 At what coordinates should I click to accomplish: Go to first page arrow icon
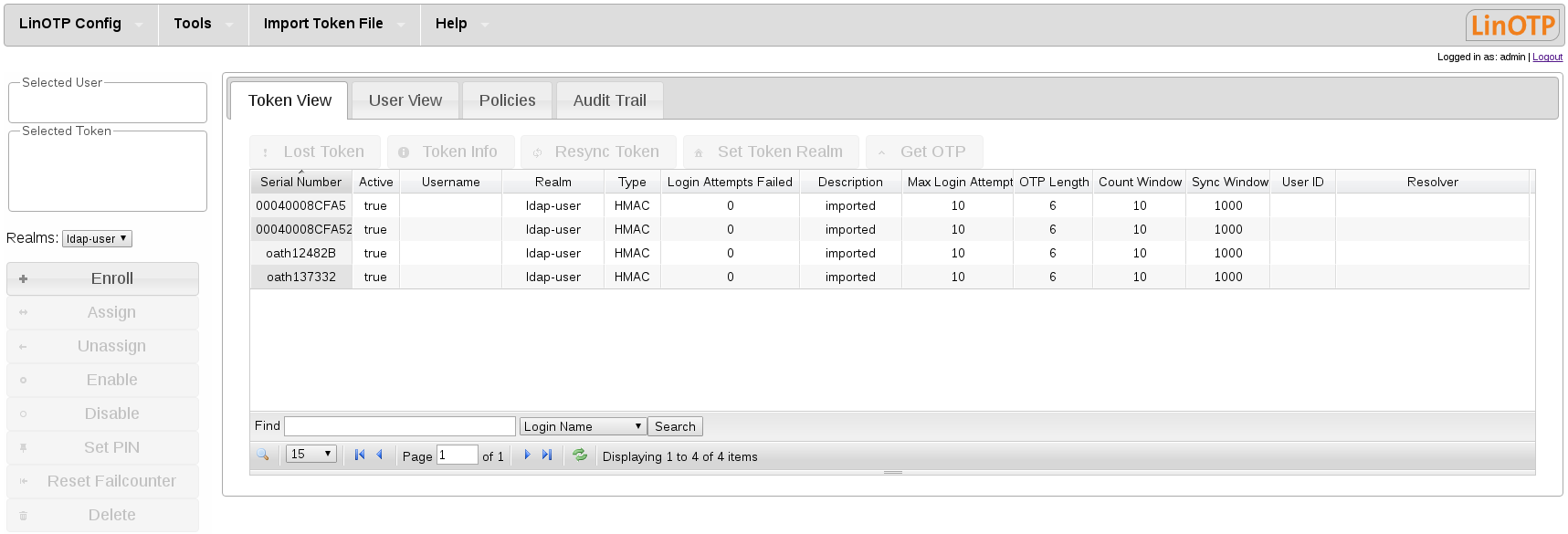point(360,455)
